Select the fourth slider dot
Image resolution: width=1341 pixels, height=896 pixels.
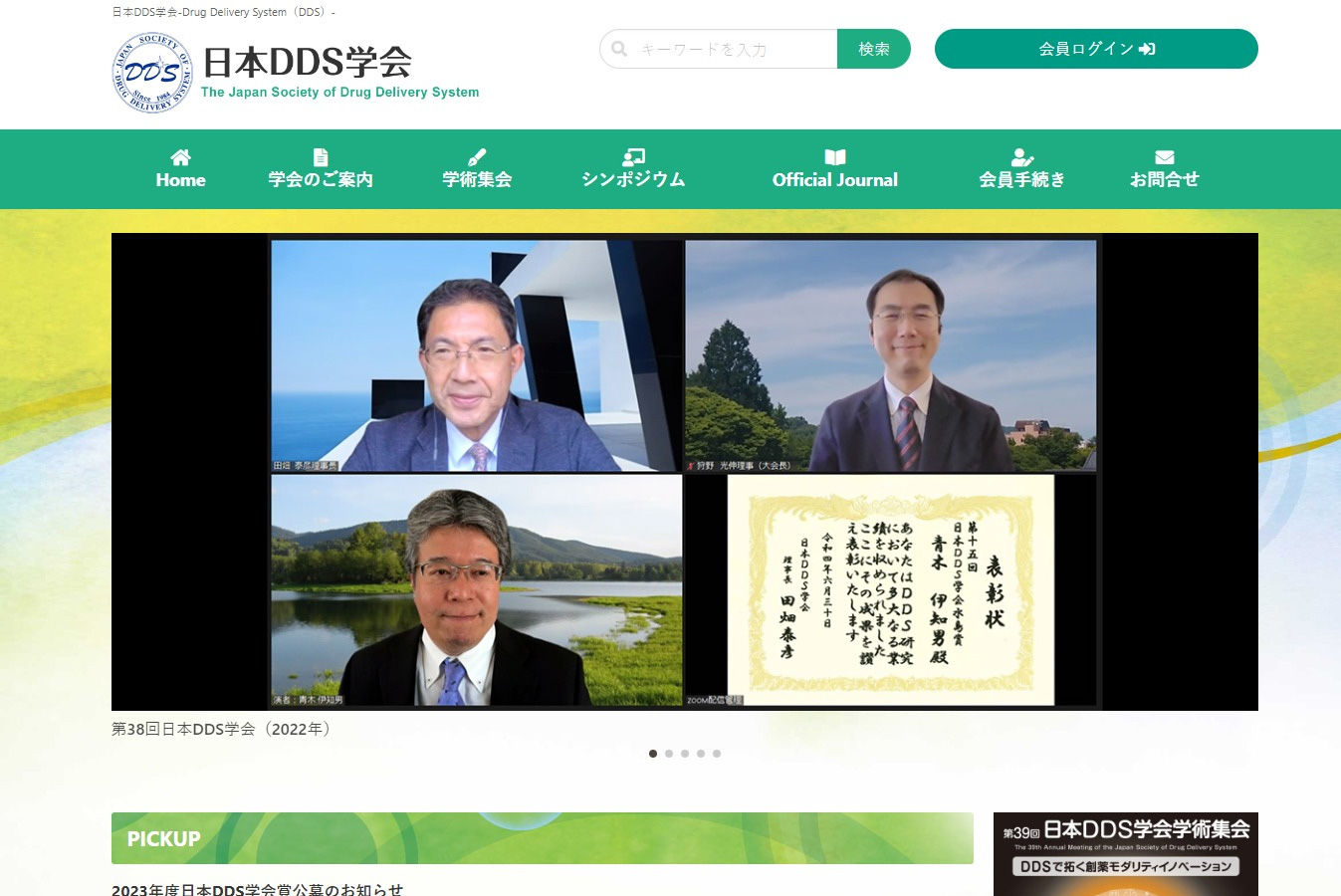click(x=701, y=754)
